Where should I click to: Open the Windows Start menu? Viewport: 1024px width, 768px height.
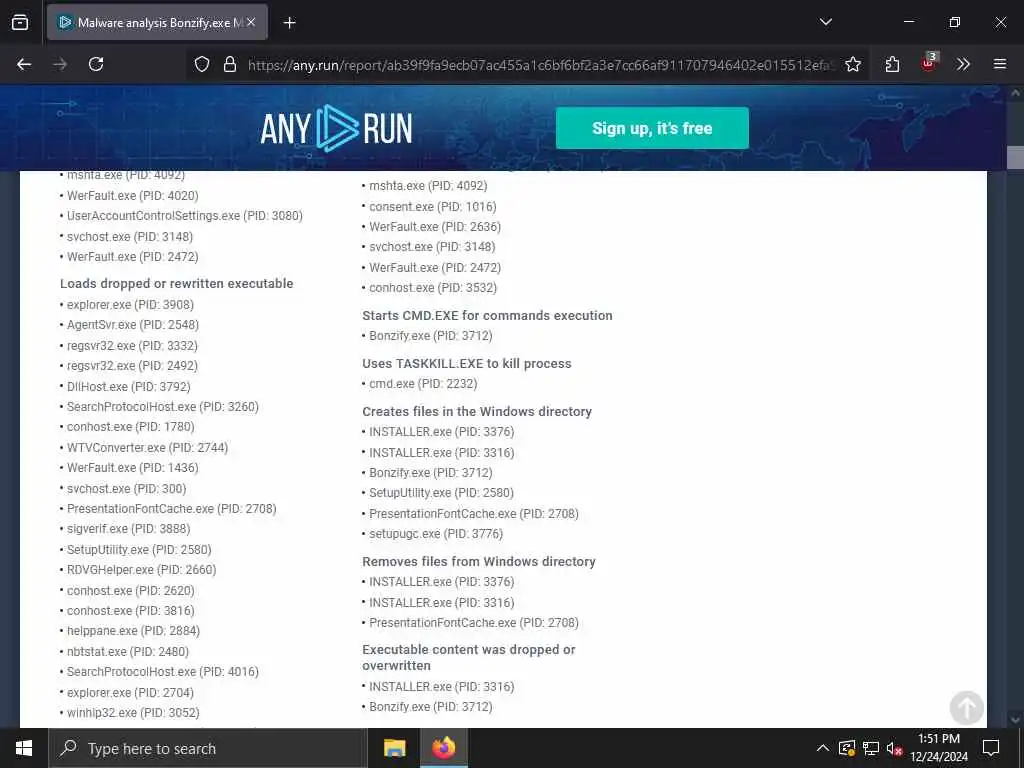click(24, 748)
